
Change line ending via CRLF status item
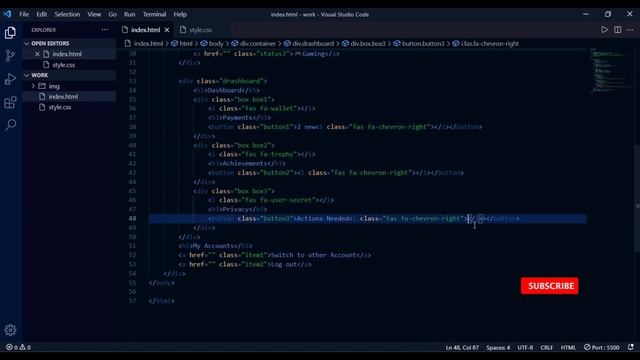coord(547,347)
